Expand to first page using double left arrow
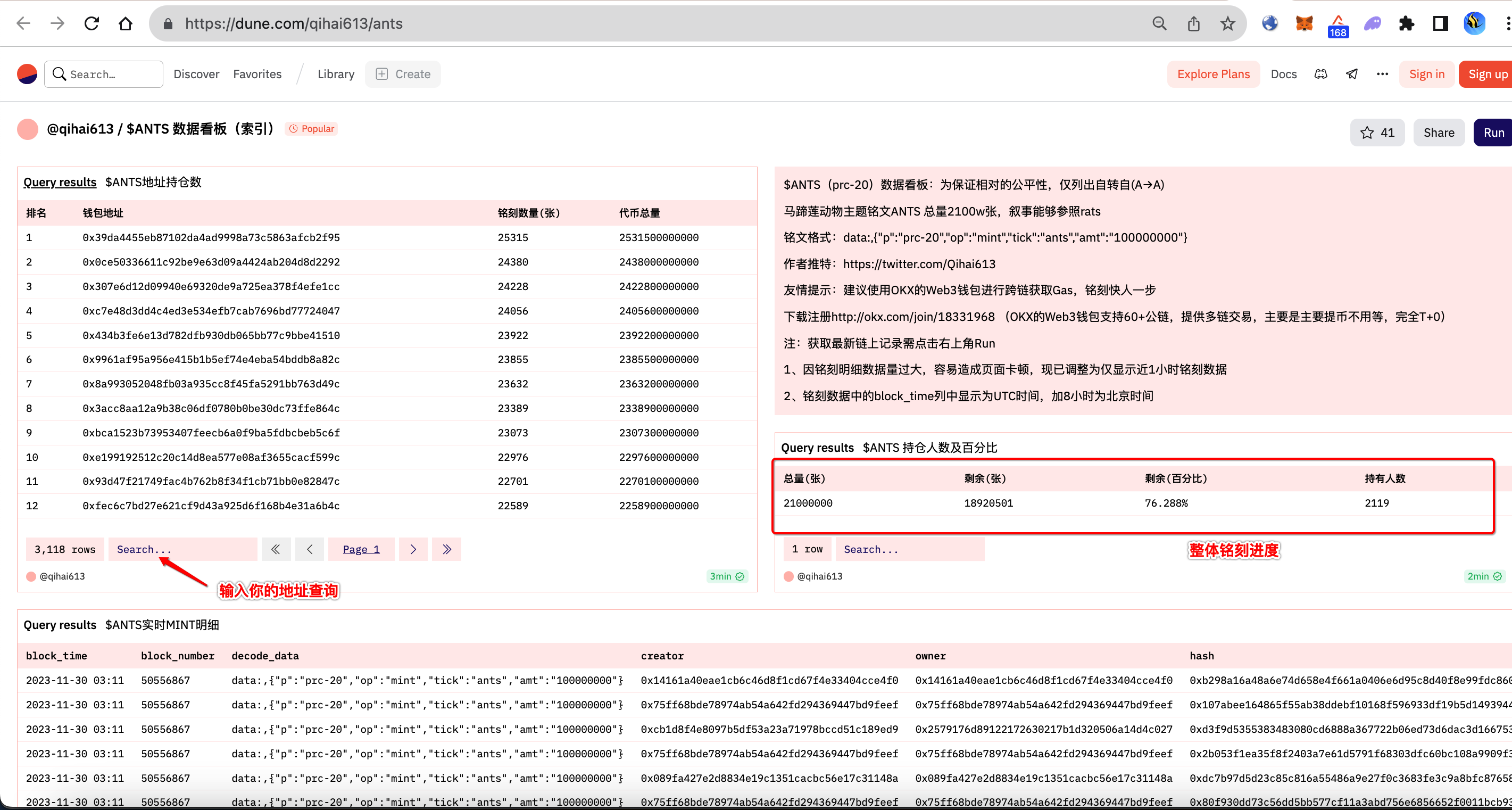This screenshot has width=1512, height=810. point(276,549)
